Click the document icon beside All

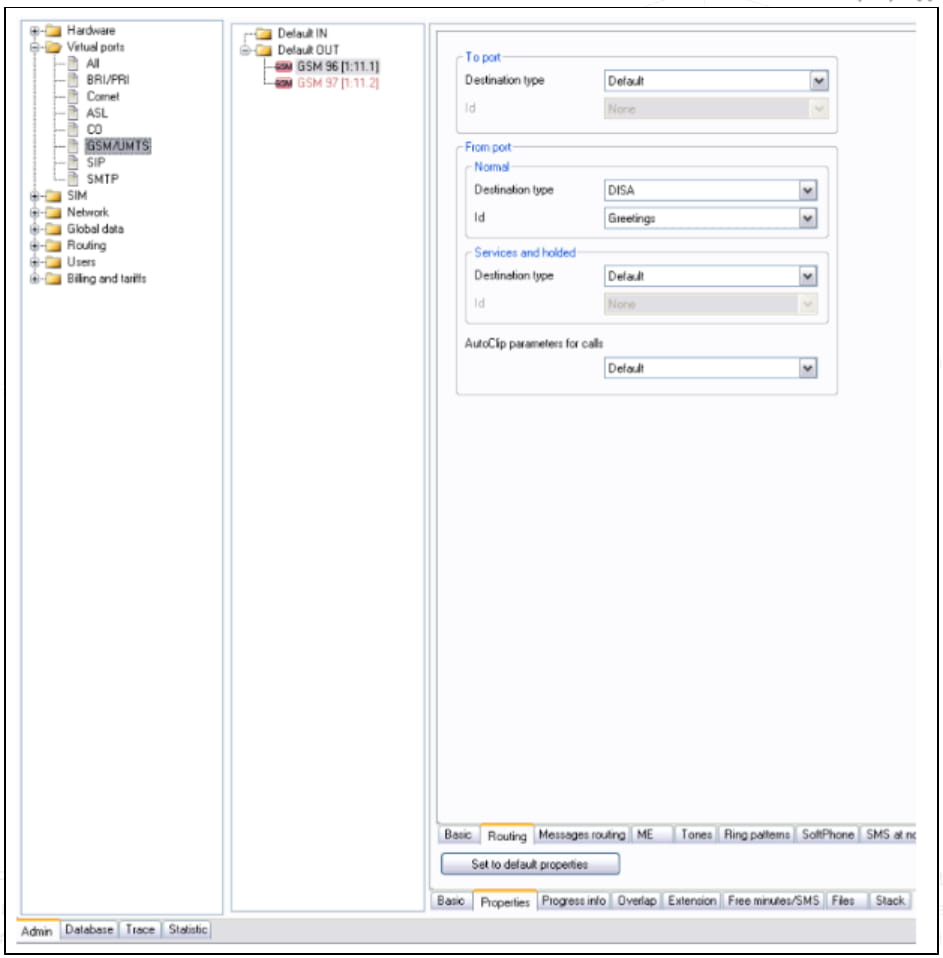73,64
